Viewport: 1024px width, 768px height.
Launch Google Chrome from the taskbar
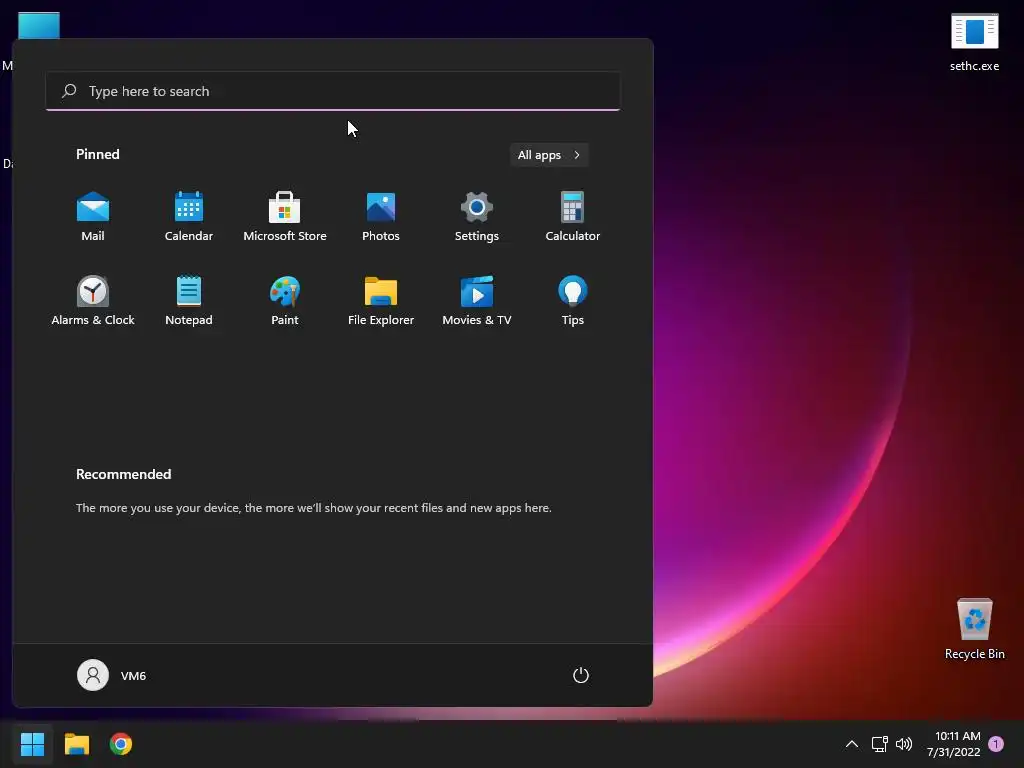pyautogui.click(x=121, y=744)
